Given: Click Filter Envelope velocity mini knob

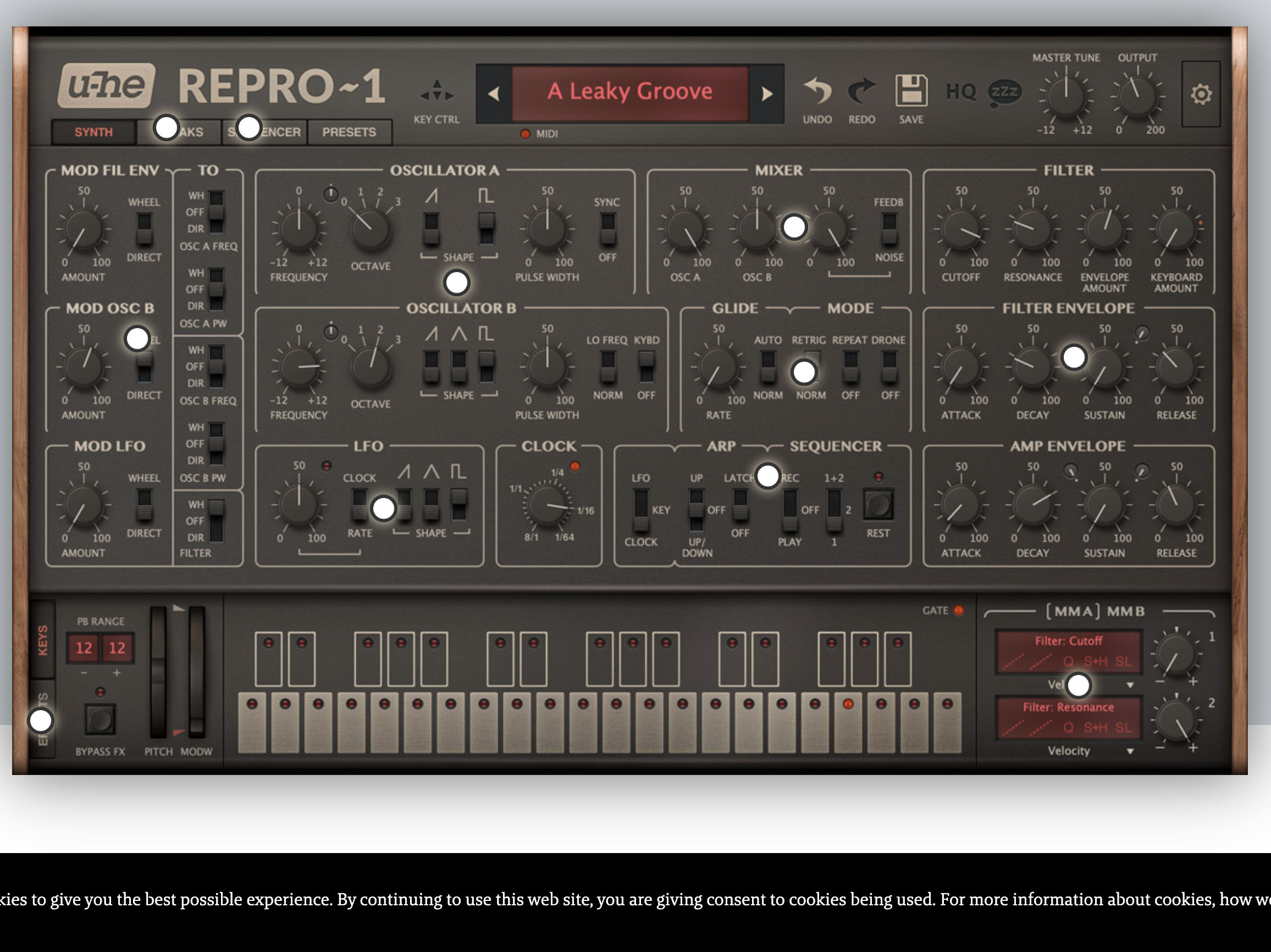Looking at the screenshot, I should tap(1142, 333).
